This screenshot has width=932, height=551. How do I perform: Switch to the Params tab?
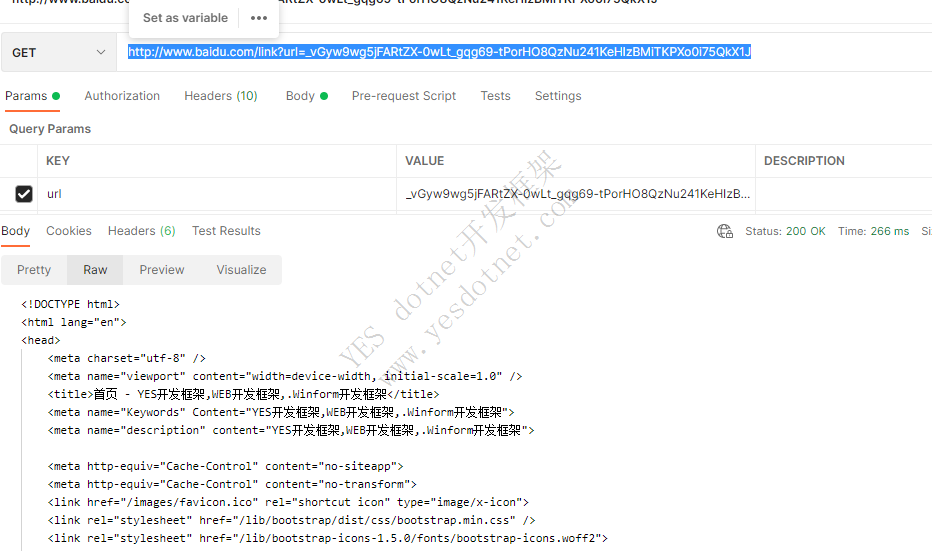point(32,96)
